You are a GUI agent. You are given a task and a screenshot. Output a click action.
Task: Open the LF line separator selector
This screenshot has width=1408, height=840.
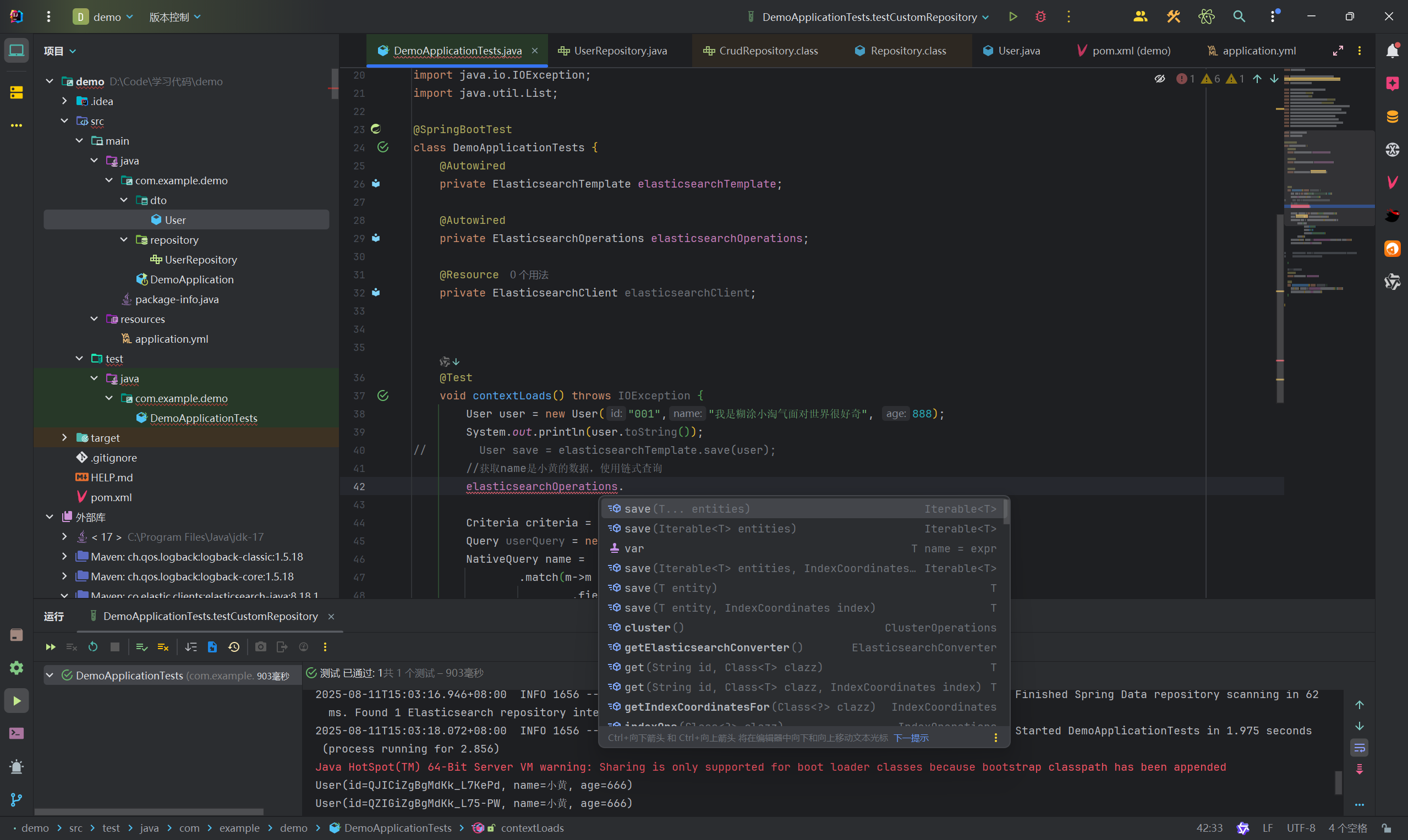[1267, 827]
